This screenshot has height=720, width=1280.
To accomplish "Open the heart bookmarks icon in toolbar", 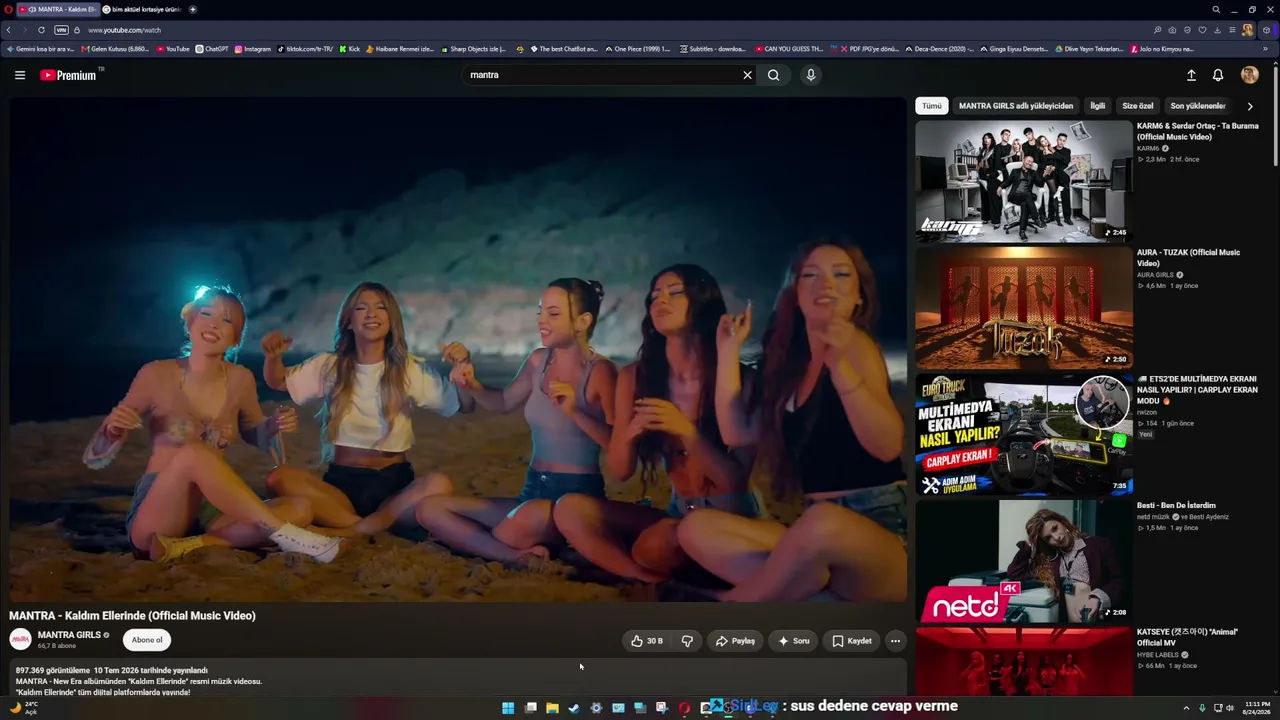I will pyautogui.click(x=1202, y=30).
